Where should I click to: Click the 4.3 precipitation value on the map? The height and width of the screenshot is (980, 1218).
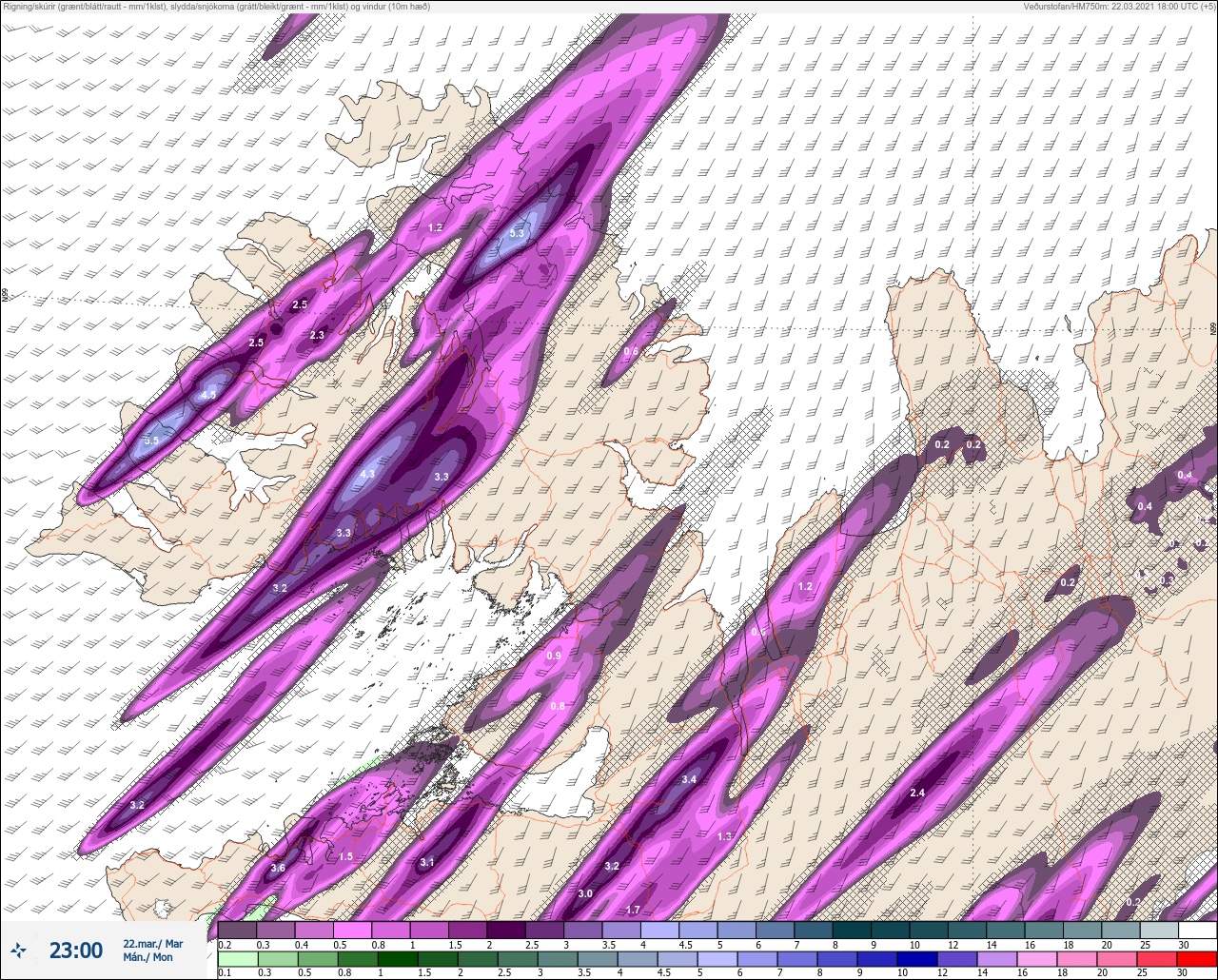(x=367, y=474)
